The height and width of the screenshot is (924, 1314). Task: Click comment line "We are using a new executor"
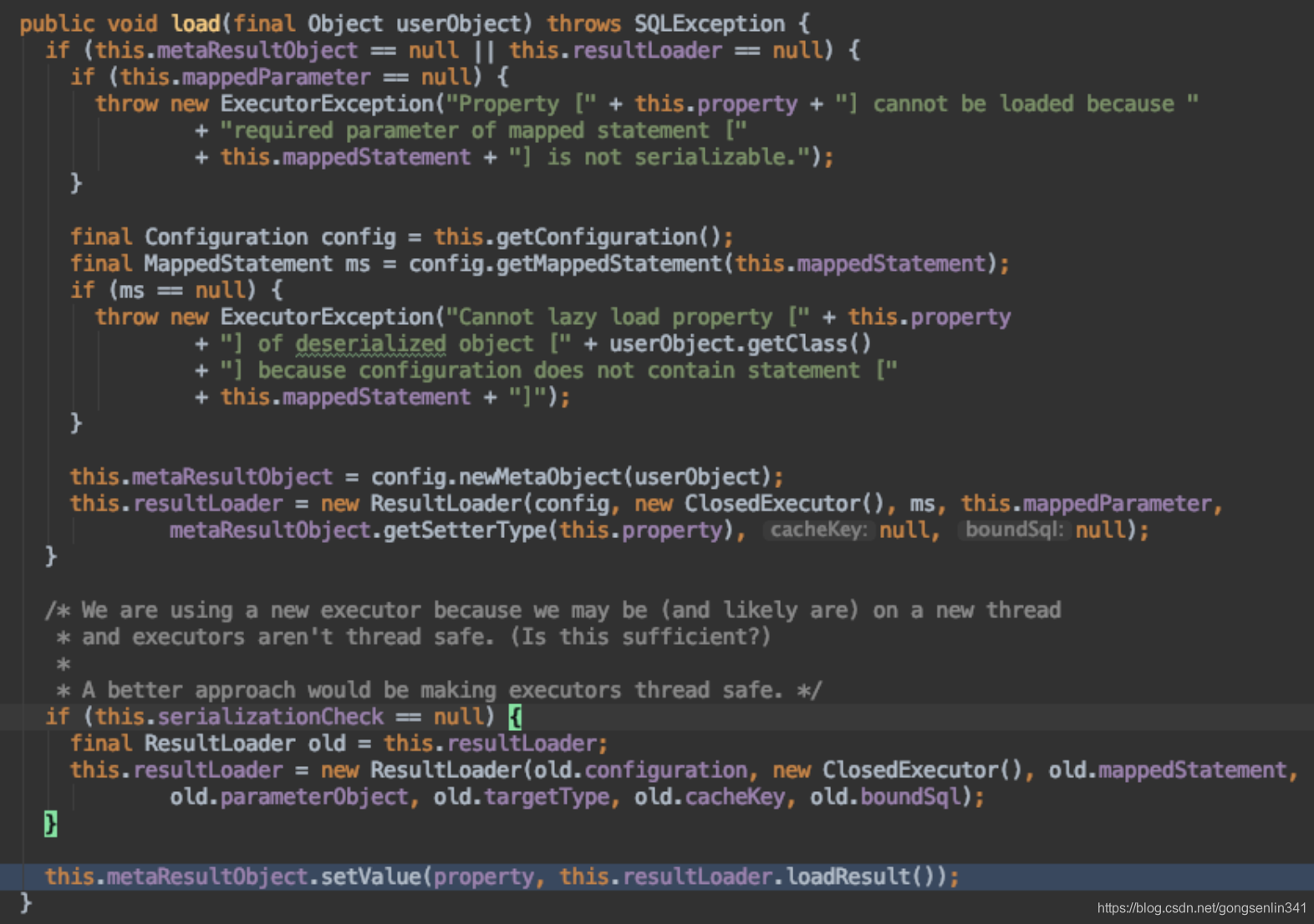(x=553, y=611)
